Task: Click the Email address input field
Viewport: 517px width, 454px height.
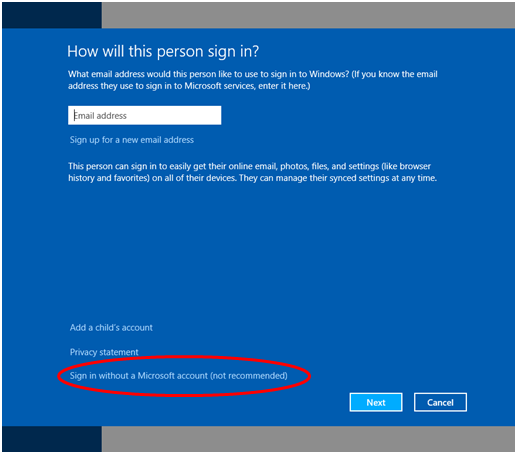Action: tap(144, 115)
